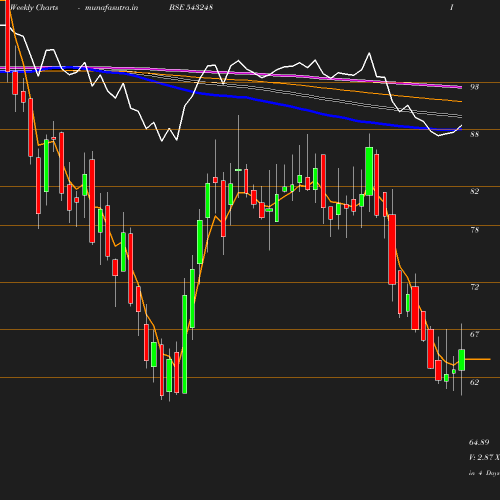Click the 67 price axis label
The image size is (500, 500).
(474, 334)
